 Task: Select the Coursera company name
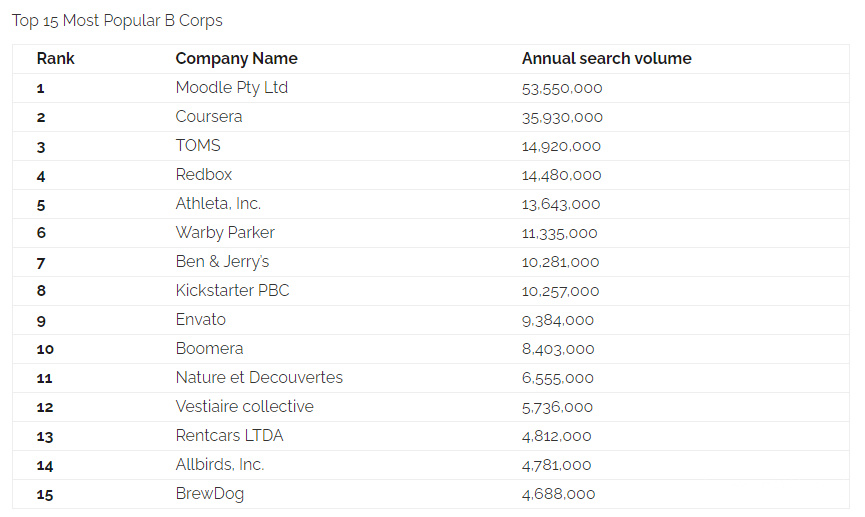209,116
